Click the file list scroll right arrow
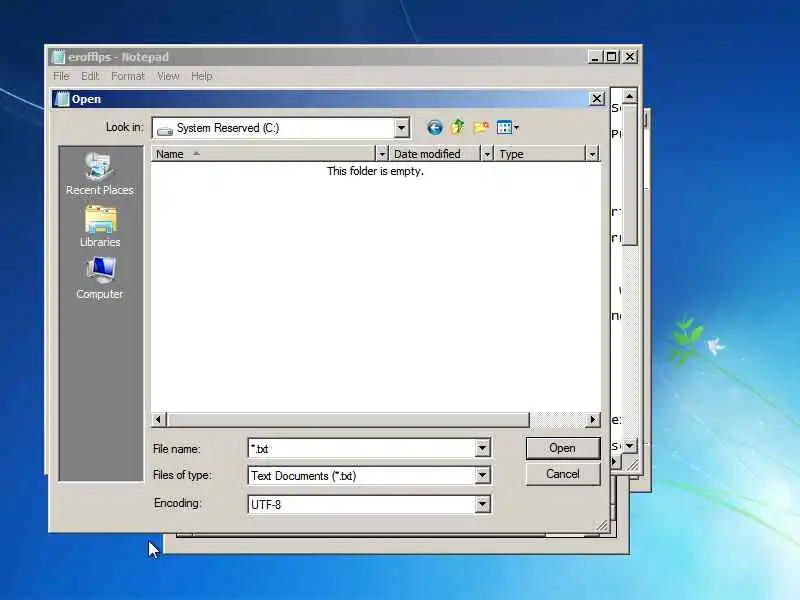Viewport: 800px width, 600px height. [592, 419]
